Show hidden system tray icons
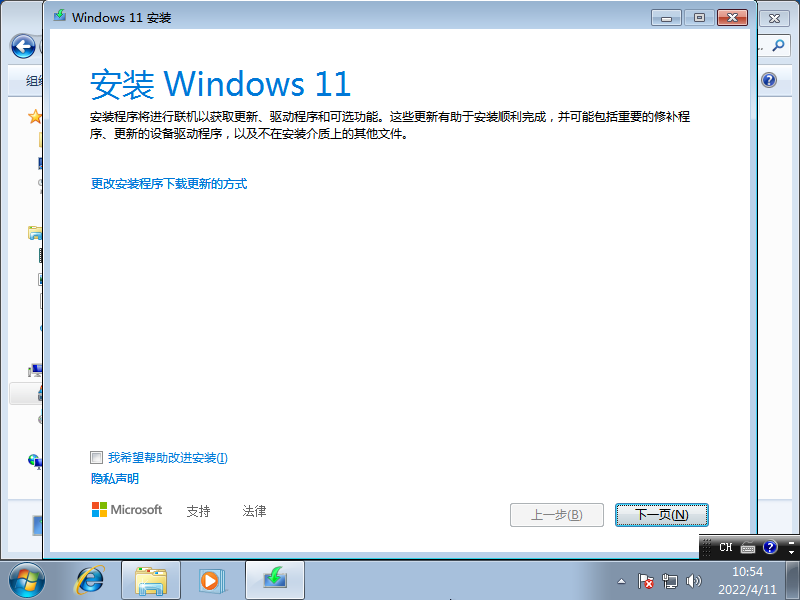This screenshot has width=800, height=600. point(621,581)
